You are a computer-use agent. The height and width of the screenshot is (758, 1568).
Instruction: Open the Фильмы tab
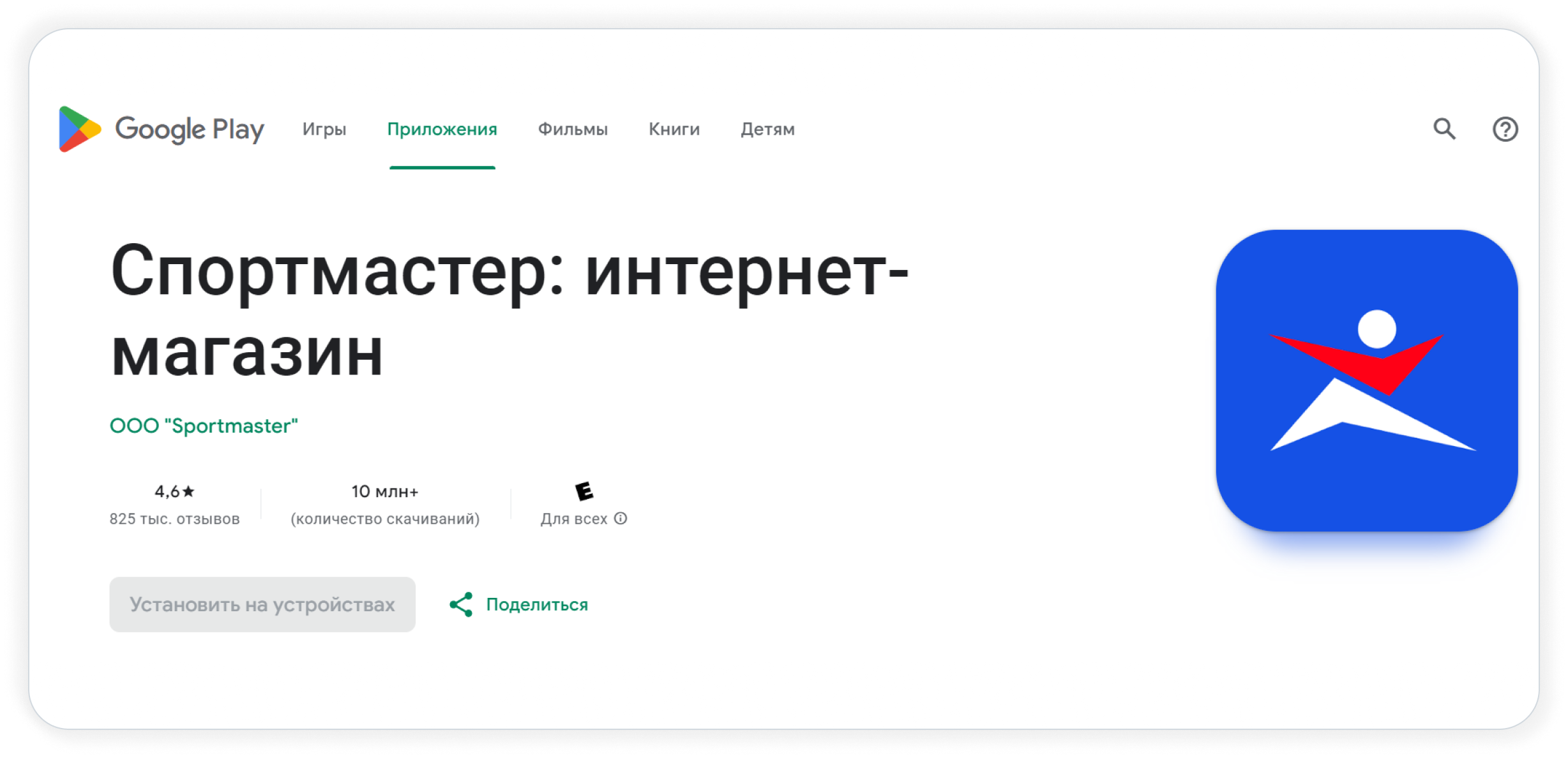point(573,129)
